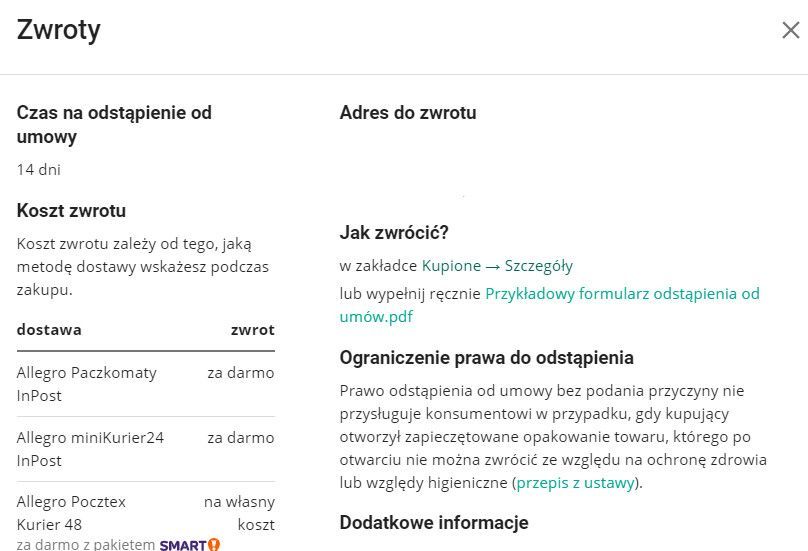The height and width of the screenshot is (551, 808).
Task: Click the 'Jak zwrócić?' heading
Action: 394,233
